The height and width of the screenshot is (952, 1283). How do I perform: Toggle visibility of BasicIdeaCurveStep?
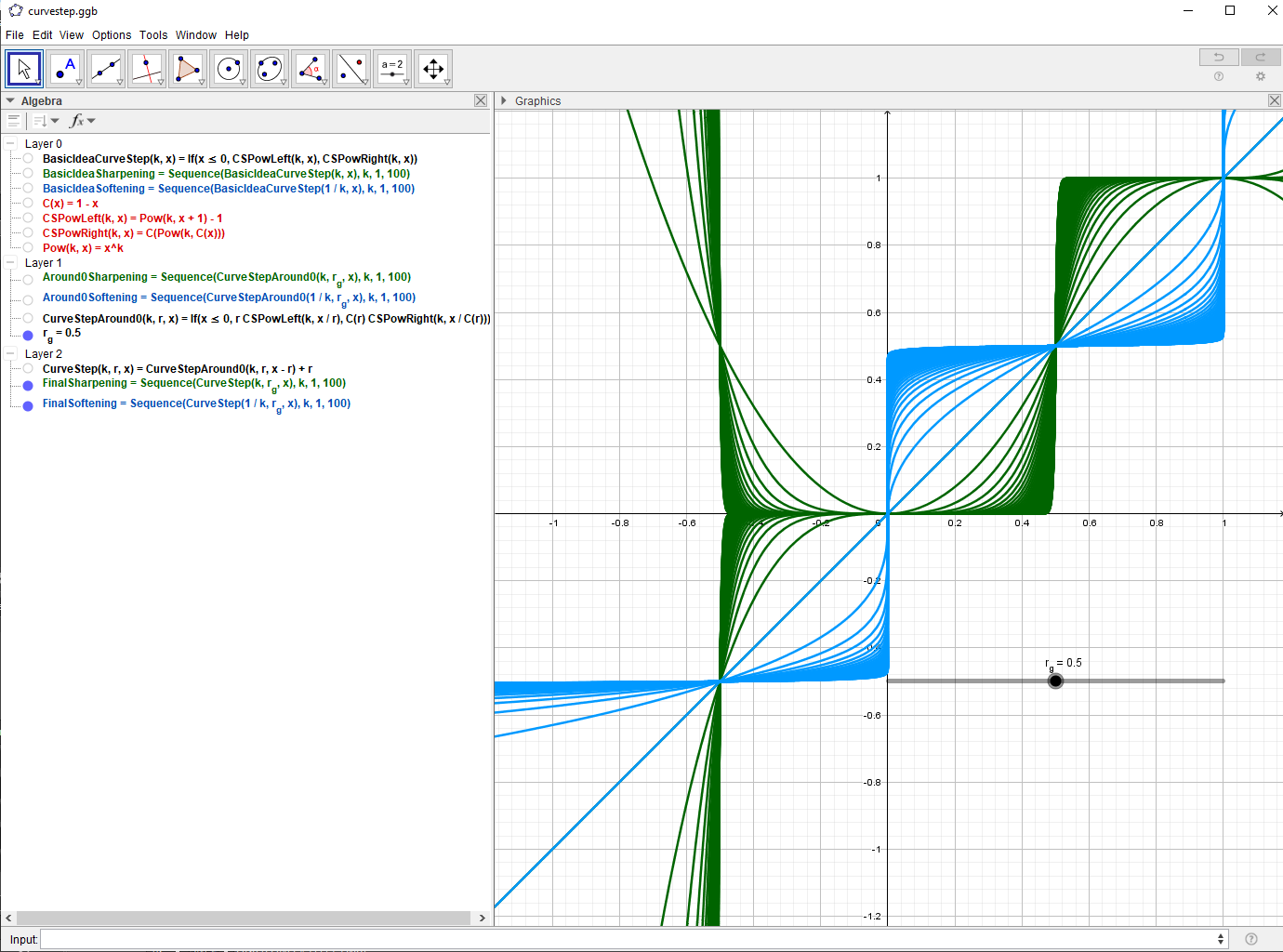(x=28, y=159)
